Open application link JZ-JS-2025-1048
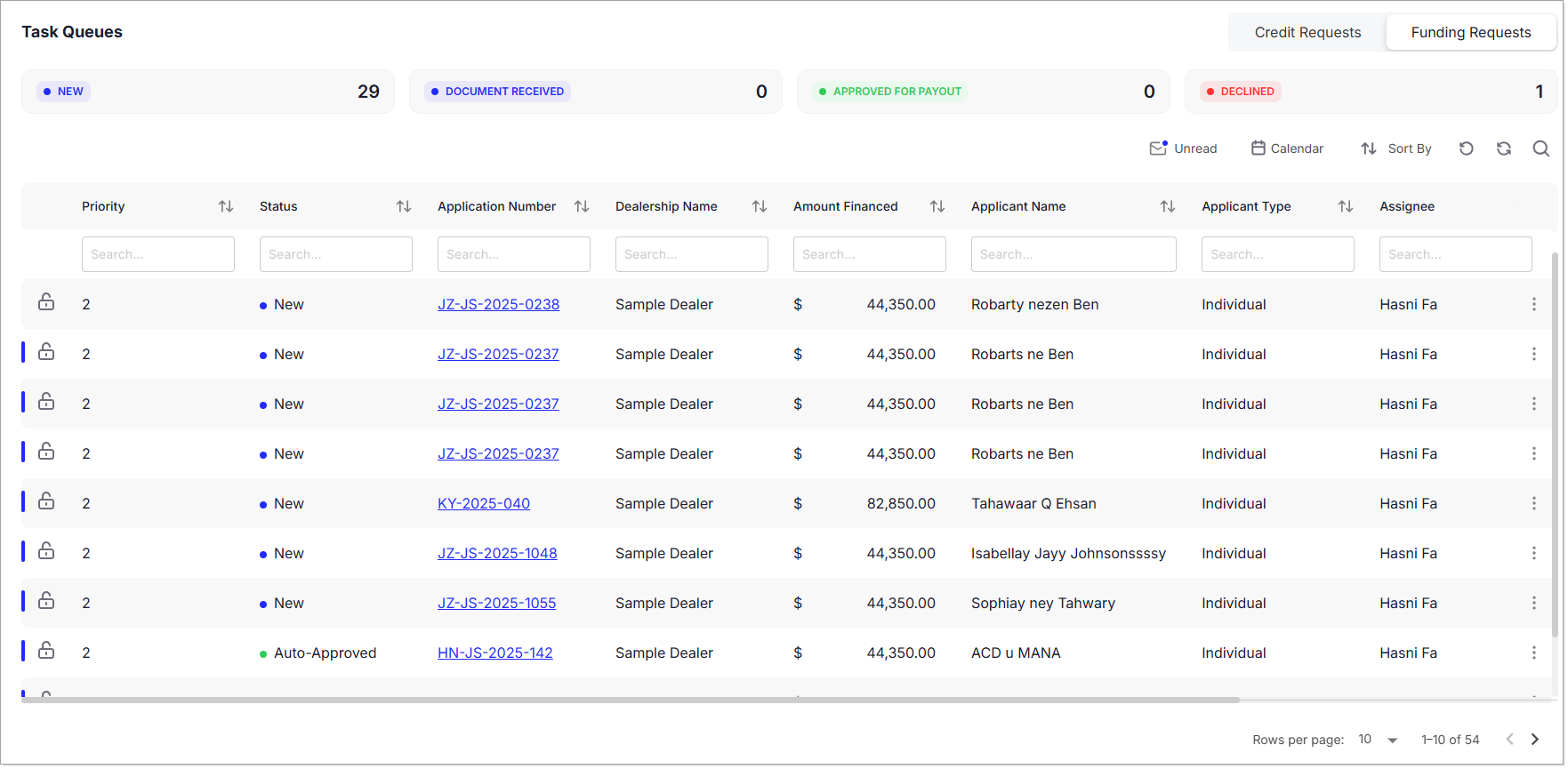This screenshot has height=769, width=1568. (x=497, y=553)
